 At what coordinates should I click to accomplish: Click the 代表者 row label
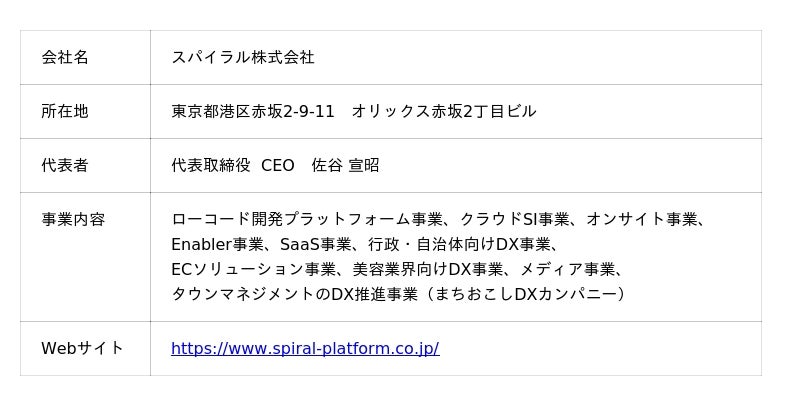(65, 166)
